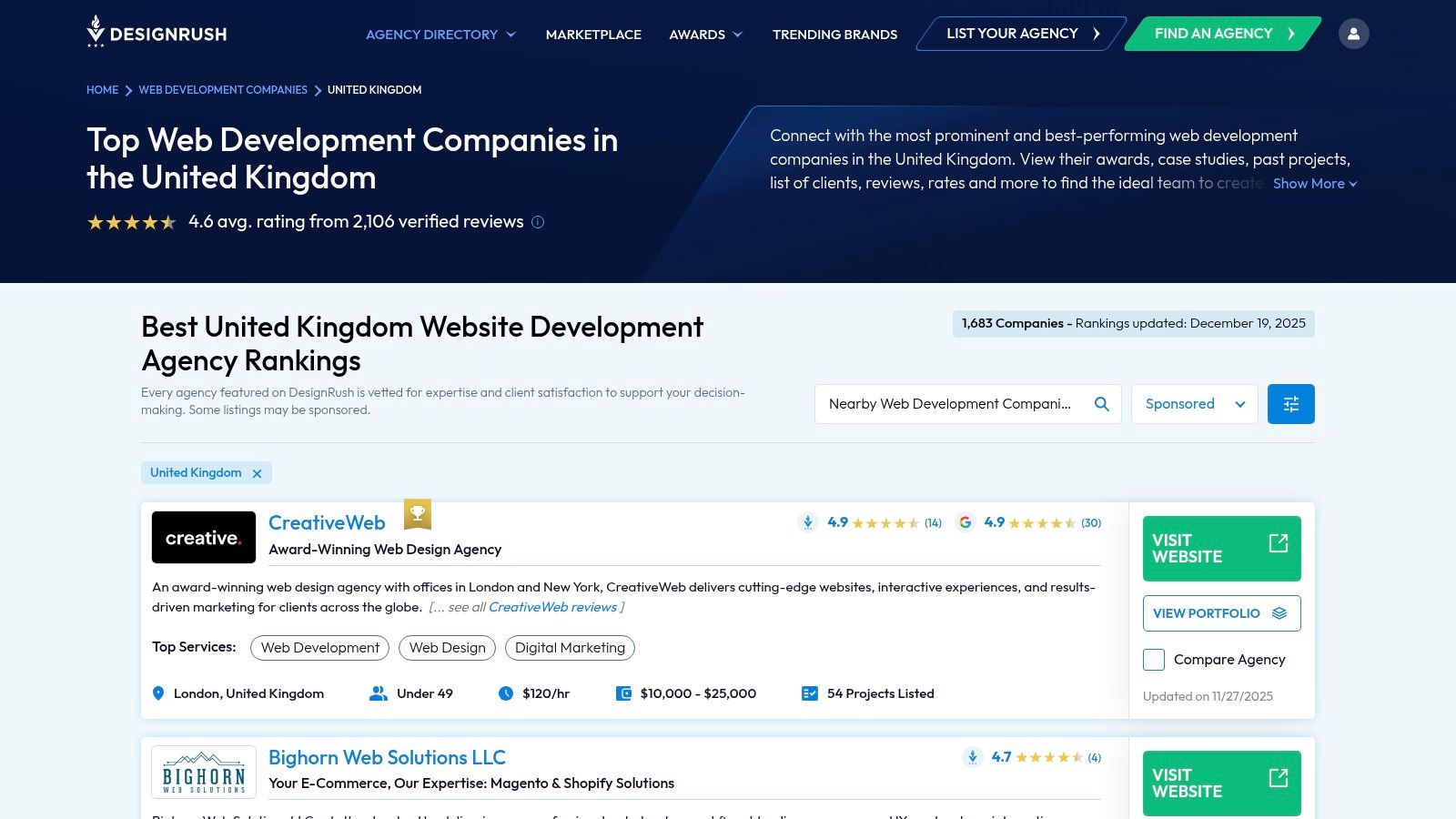Click the Bighorn Web Solutions logo
Image resolution: width=1456 pixels, height=819 pixels.
point(204,772)
